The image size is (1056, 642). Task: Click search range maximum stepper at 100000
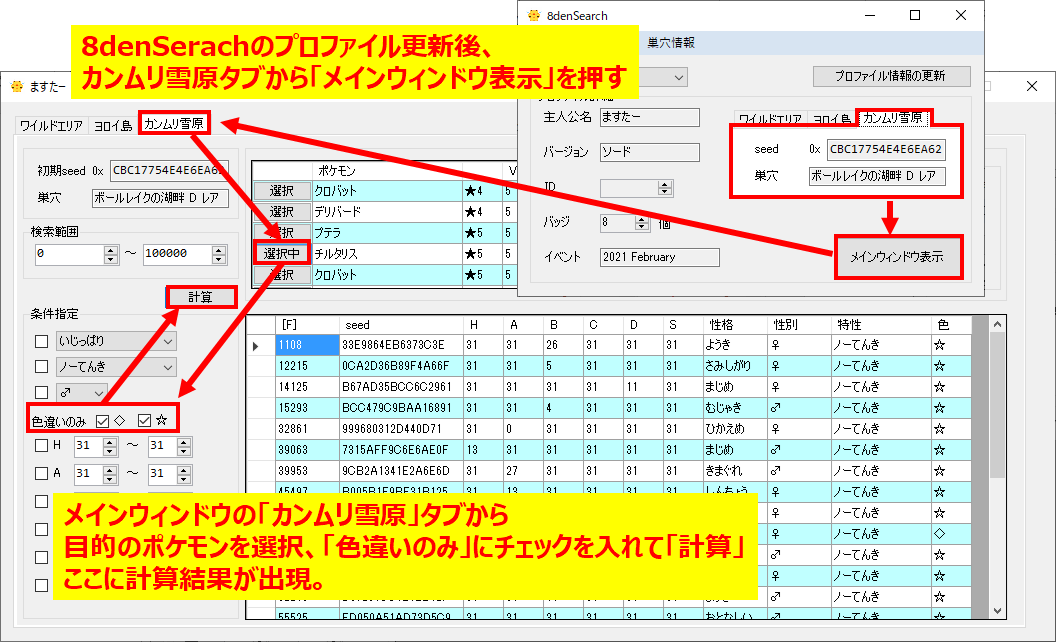point(219,254)
